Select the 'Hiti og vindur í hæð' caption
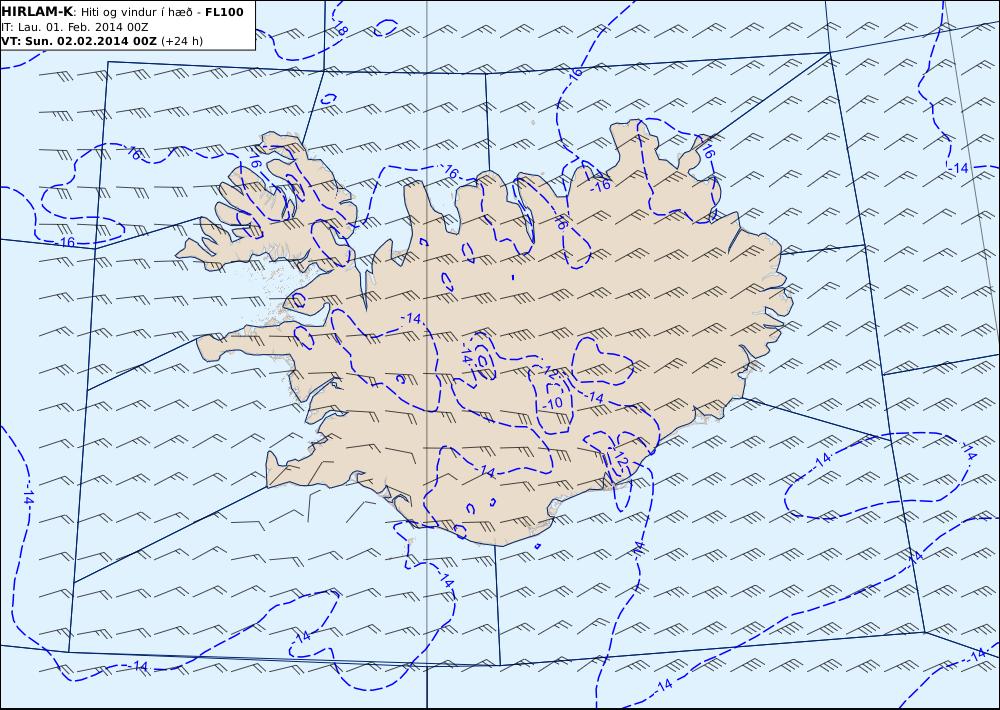Screen dimensions: 1000x710 [136, 13]
